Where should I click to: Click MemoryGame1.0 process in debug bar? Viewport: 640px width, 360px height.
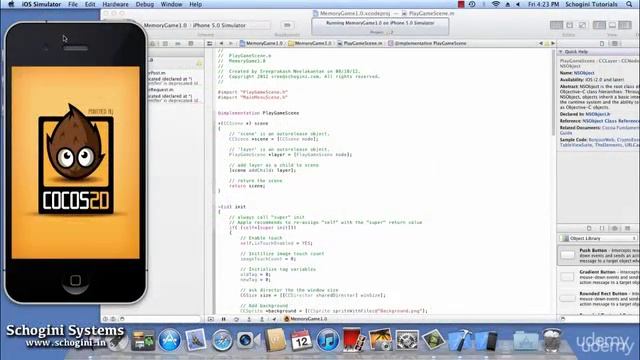pyautogui.click(x=305, y=319)
